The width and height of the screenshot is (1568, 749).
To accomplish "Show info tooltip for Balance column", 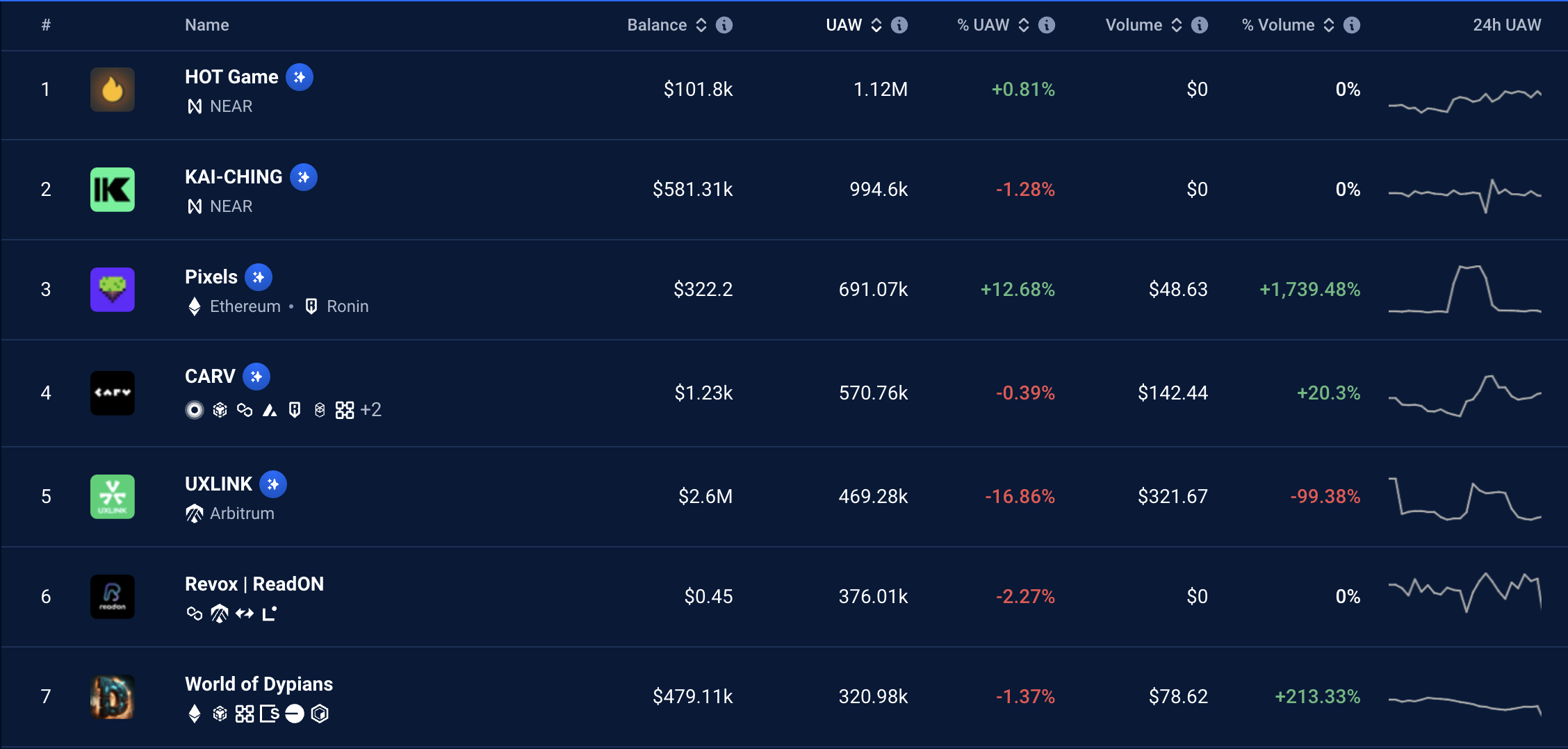I will click(x=724, y=25).
